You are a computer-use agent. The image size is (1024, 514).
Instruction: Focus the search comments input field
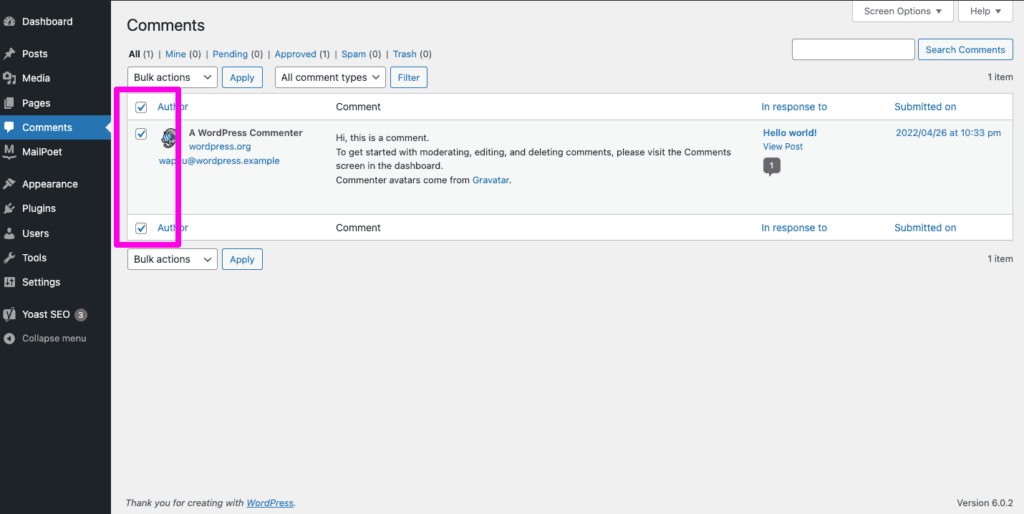point(853,50)
